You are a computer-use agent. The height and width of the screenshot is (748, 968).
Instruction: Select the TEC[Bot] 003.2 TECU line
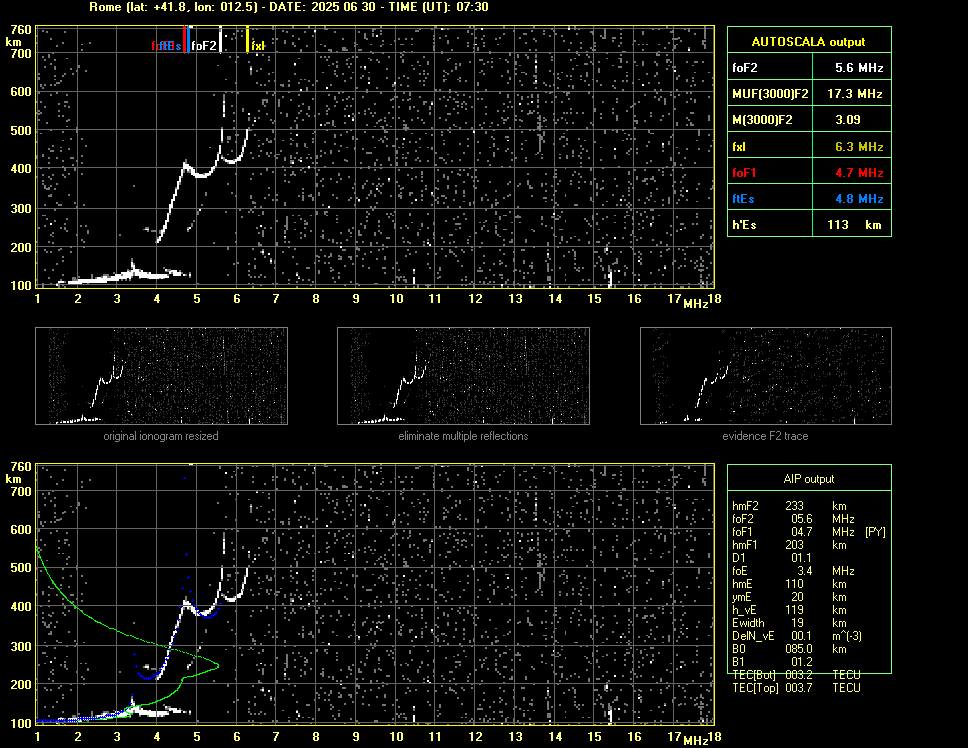coord(796,675)
